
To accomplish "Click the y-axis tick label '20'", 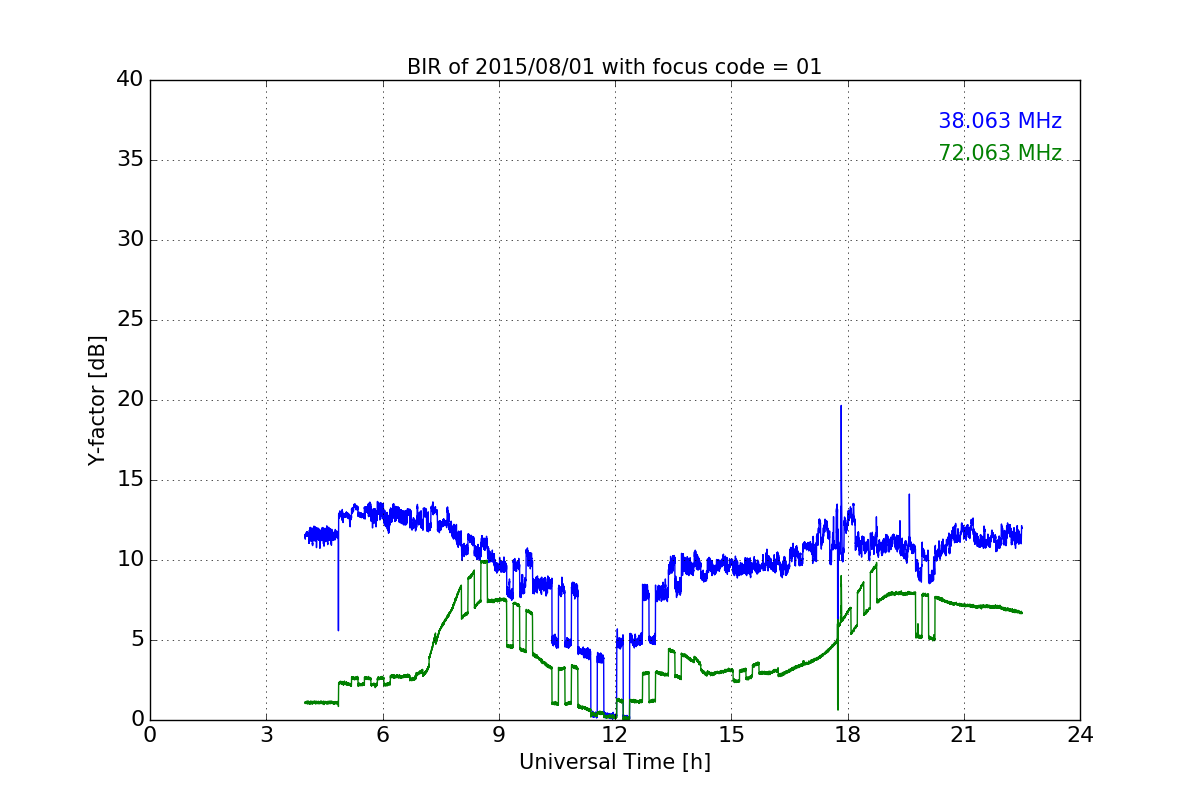I will [x=130, y=400].
